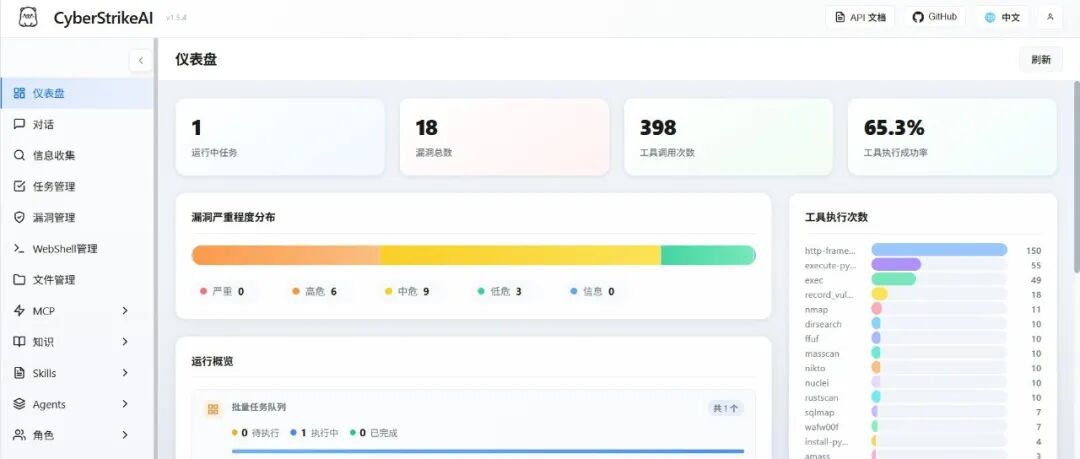Select 任务管理 in the sidebar
Viewport: 1080px width, 459px height.
[x=76, y=186]
